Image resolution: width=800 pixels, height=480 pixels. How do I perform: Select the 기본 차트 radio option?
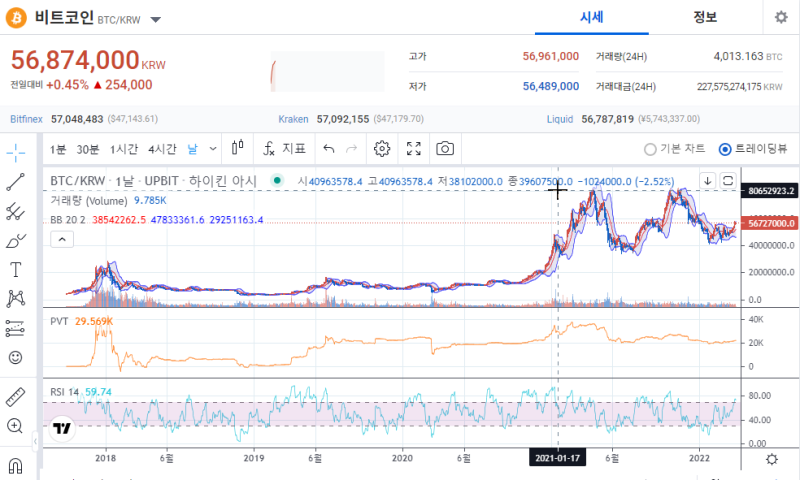click(x=674, y=149)
